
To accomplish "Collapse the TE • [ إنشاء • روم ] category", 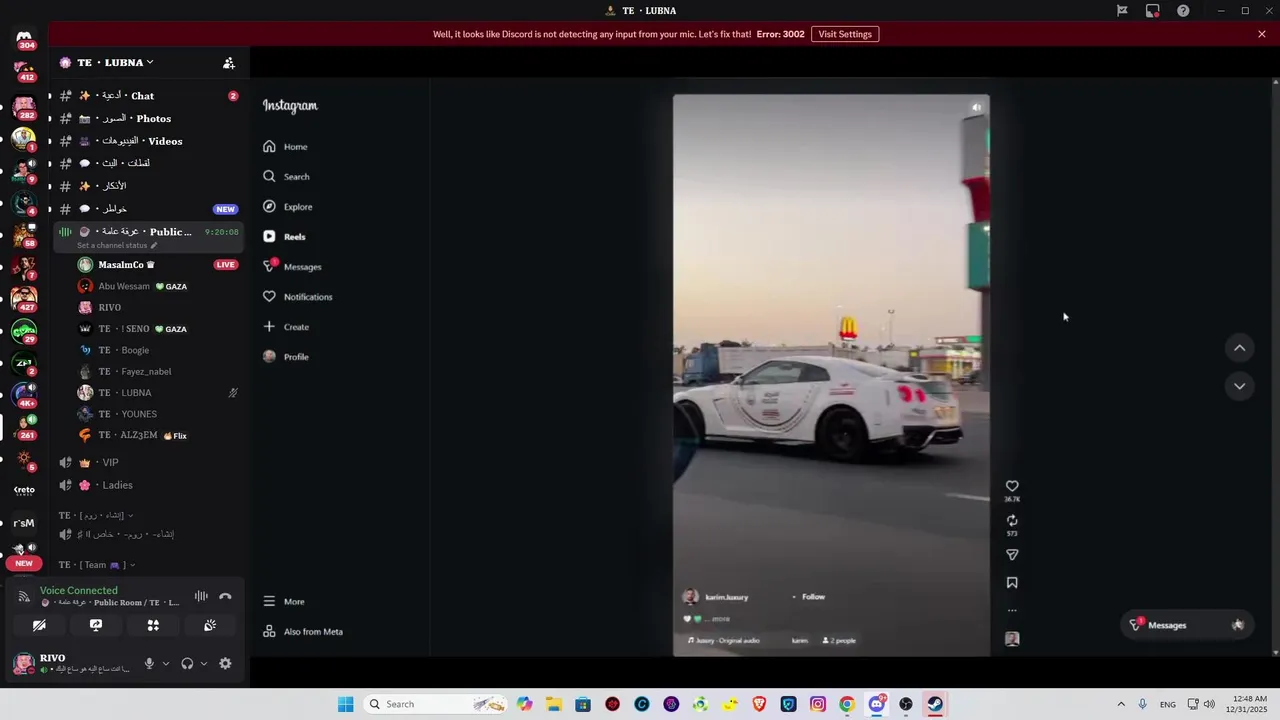I will click(x=96, y=516).
